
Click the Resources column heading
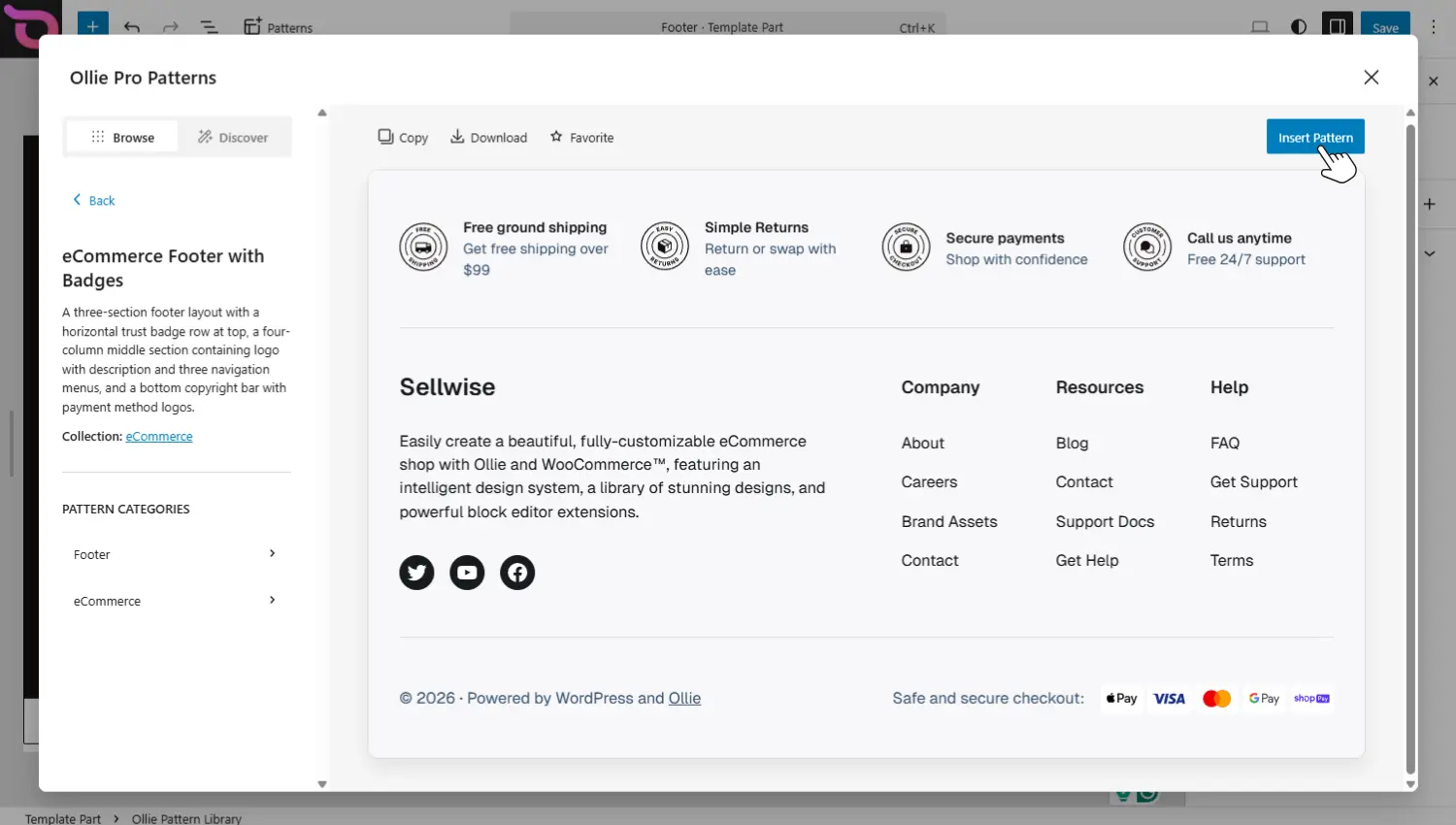tap(1100, 387)
